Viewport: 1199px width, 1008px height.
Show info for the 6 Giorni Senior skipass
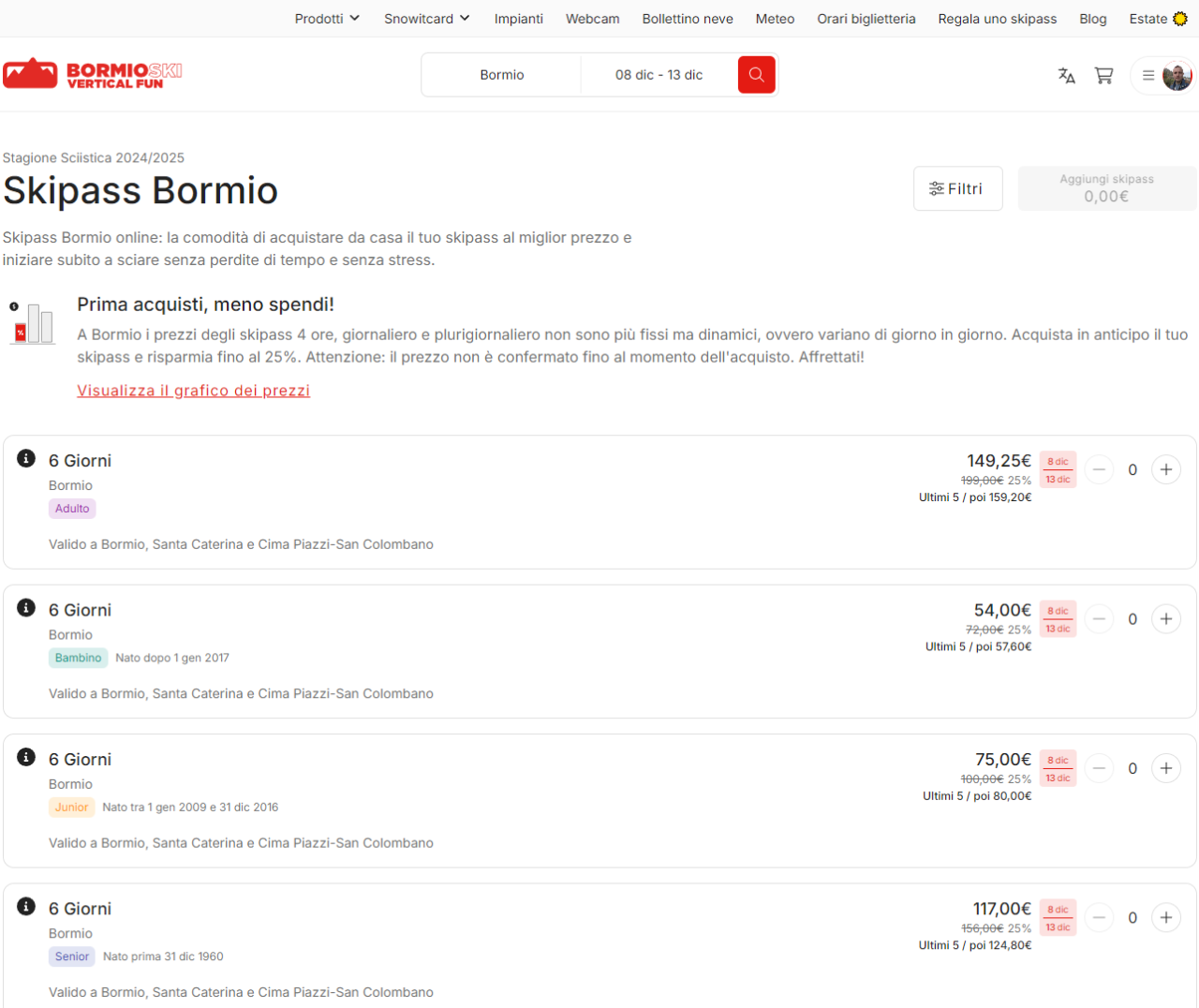26,906
